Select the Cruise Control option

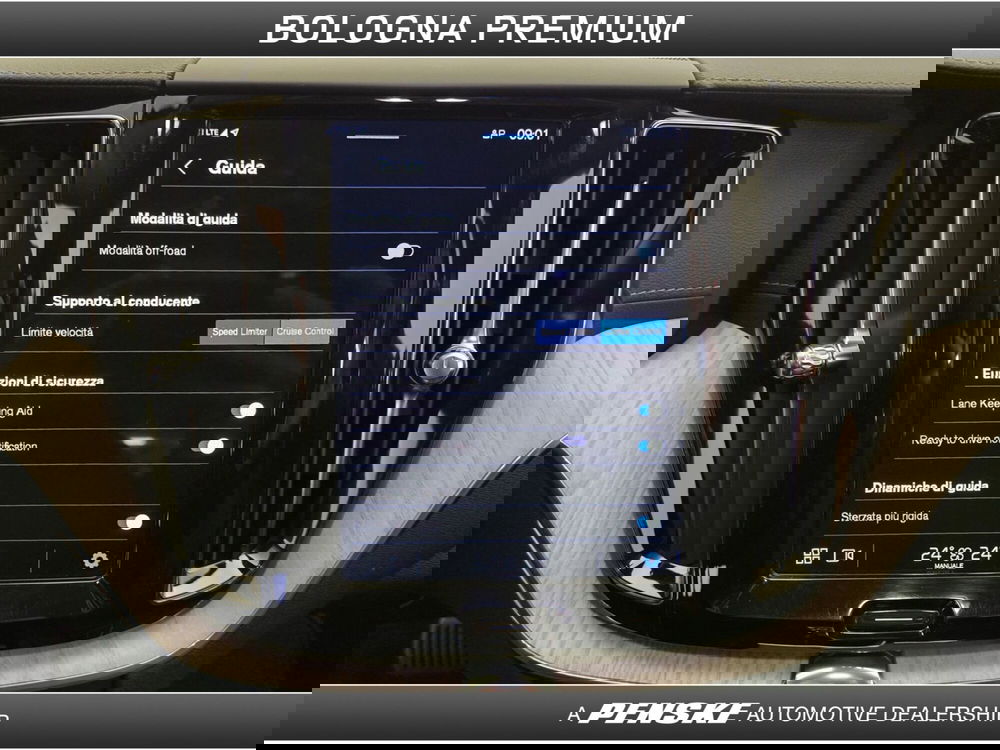pos(306,332)
